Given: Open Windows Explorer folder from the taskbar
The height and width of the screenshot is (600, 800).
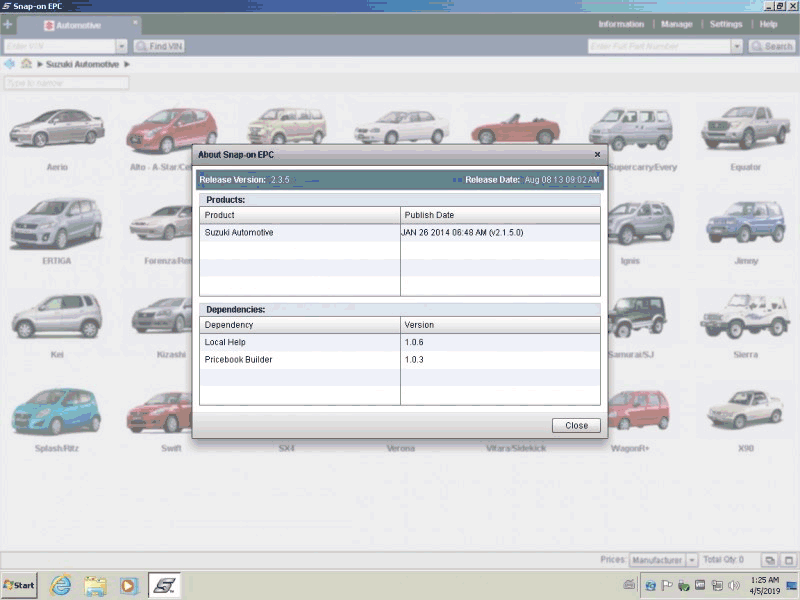Looking at the screenshot, I should tap(95, 586).
